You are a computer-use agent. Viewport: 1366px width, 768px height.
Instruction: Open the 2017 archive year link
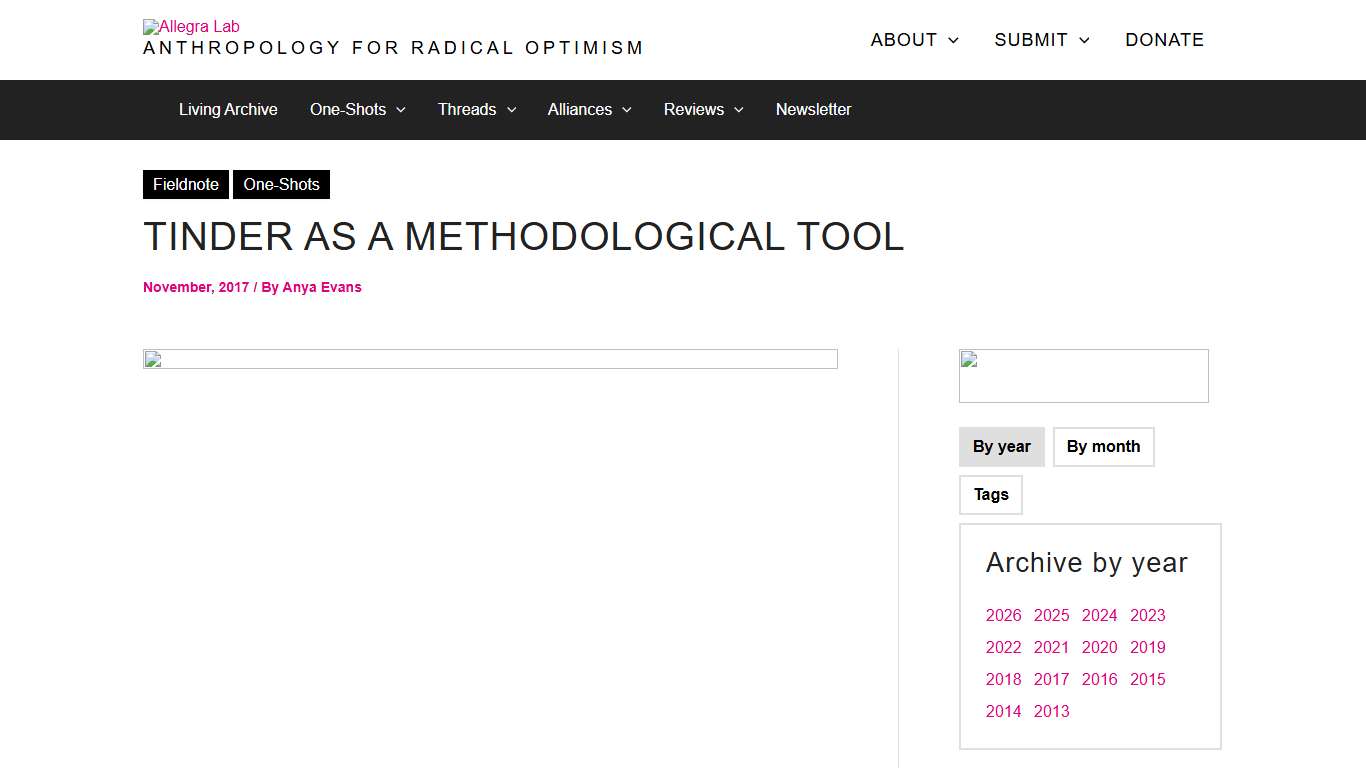[1051, 679]
